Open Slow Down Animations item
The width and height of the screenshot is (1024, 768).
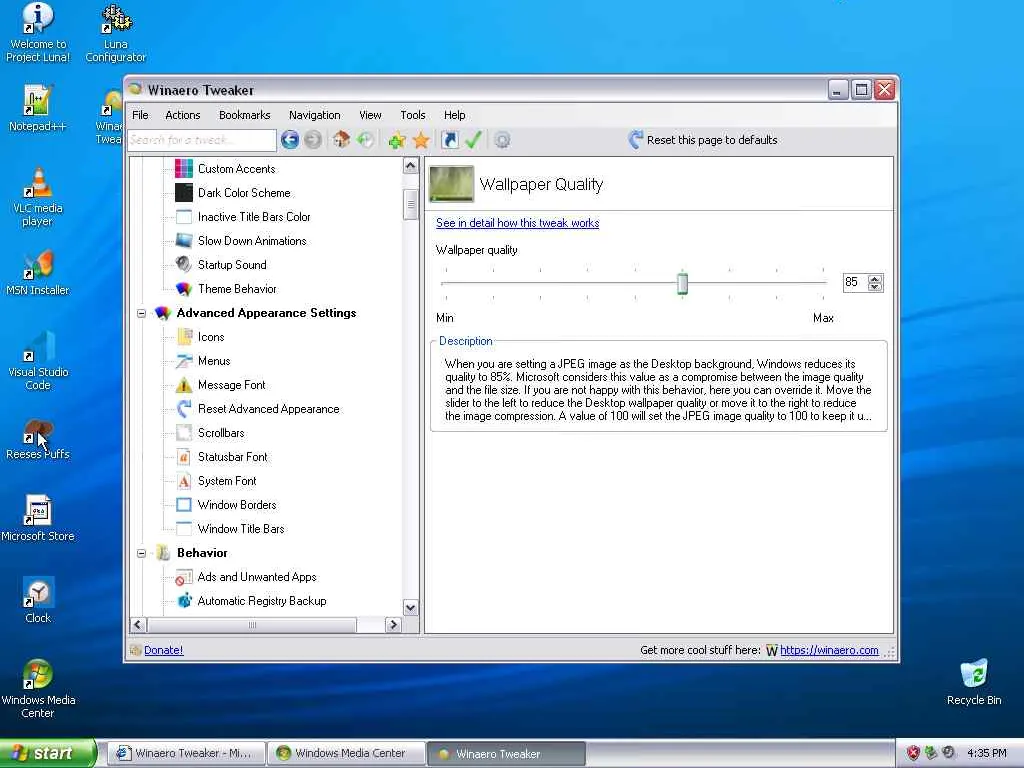252,241
